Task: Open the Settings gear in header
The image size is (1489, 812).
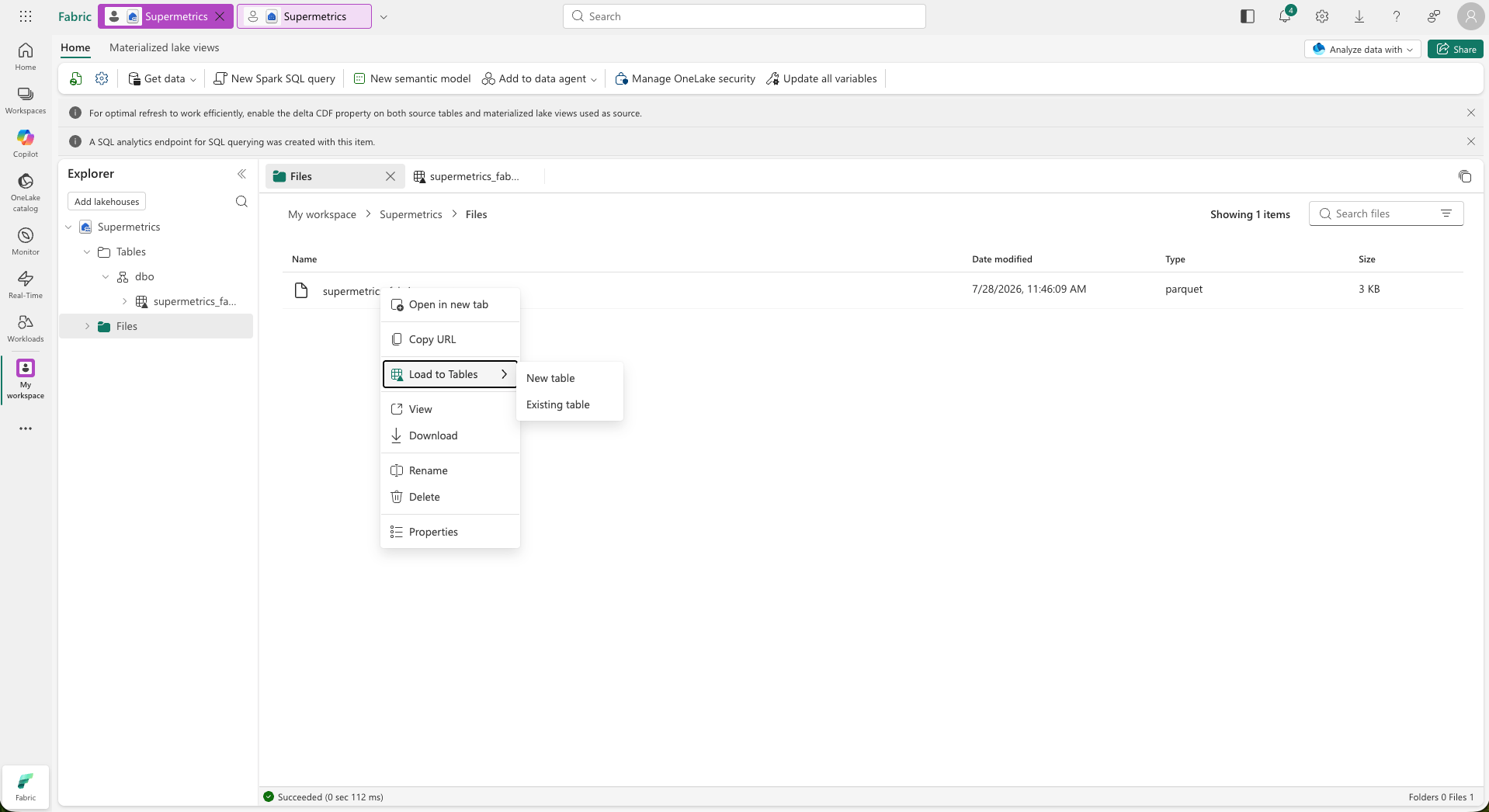Action: click(1322, 16)
